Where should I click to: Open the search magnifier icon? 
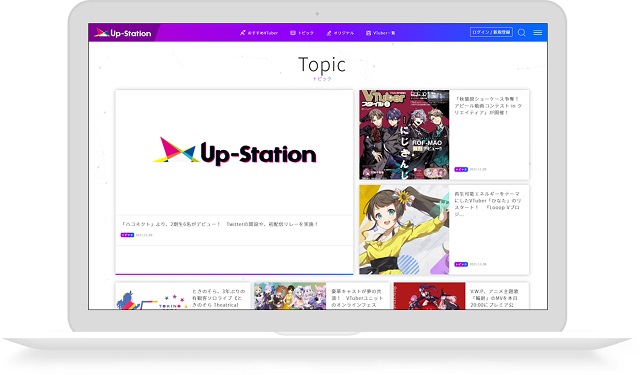point(522,33)
